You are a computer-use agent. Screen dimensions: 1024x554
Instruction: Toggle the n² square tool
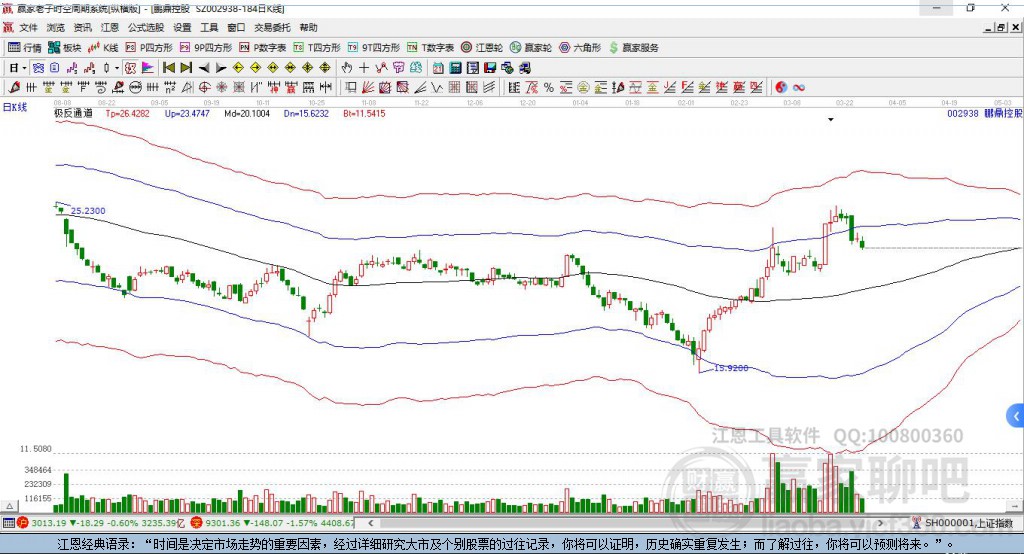click(169, 87)
